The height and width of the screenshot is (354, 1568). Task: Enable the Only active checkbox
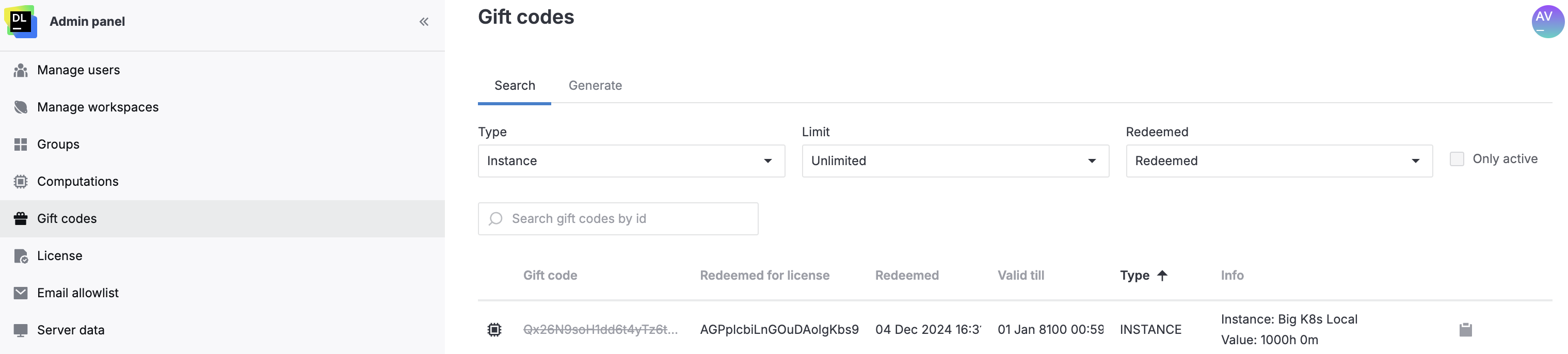(1457, 159)
